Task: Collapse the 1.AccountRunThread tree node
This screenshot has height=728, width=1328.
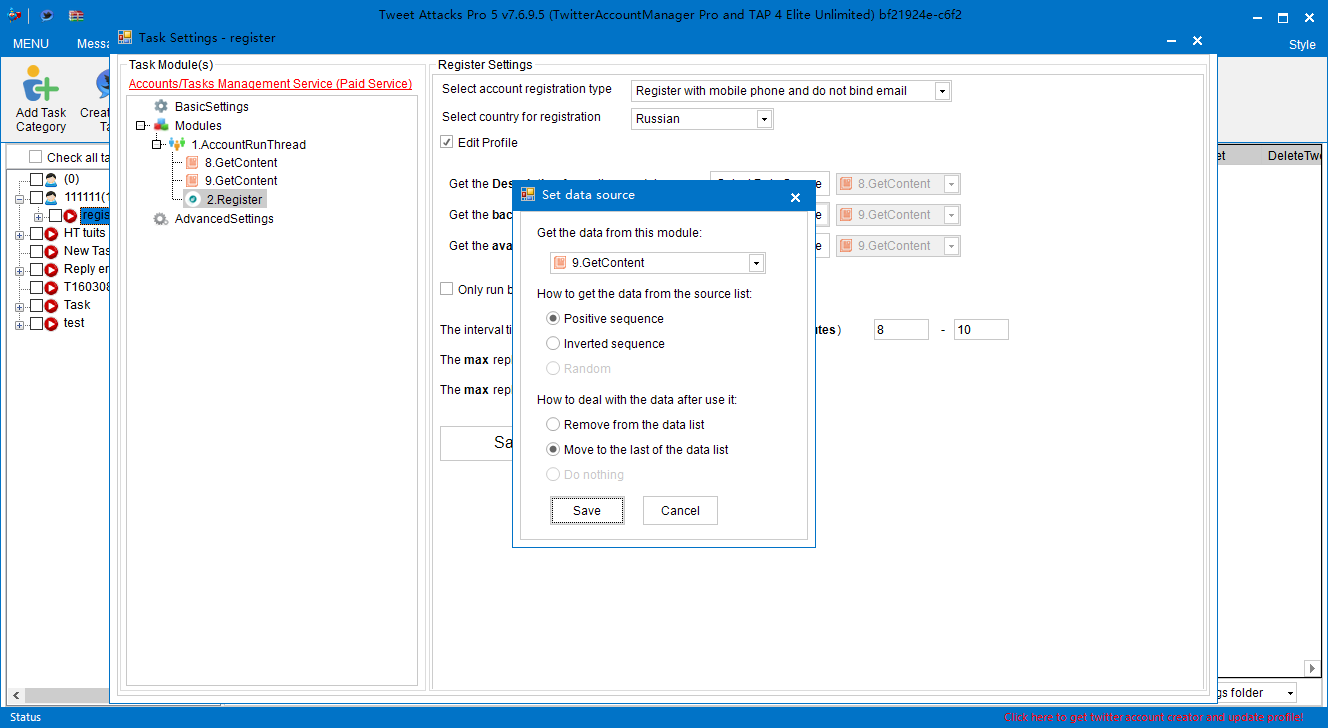Action: (156, 144)
